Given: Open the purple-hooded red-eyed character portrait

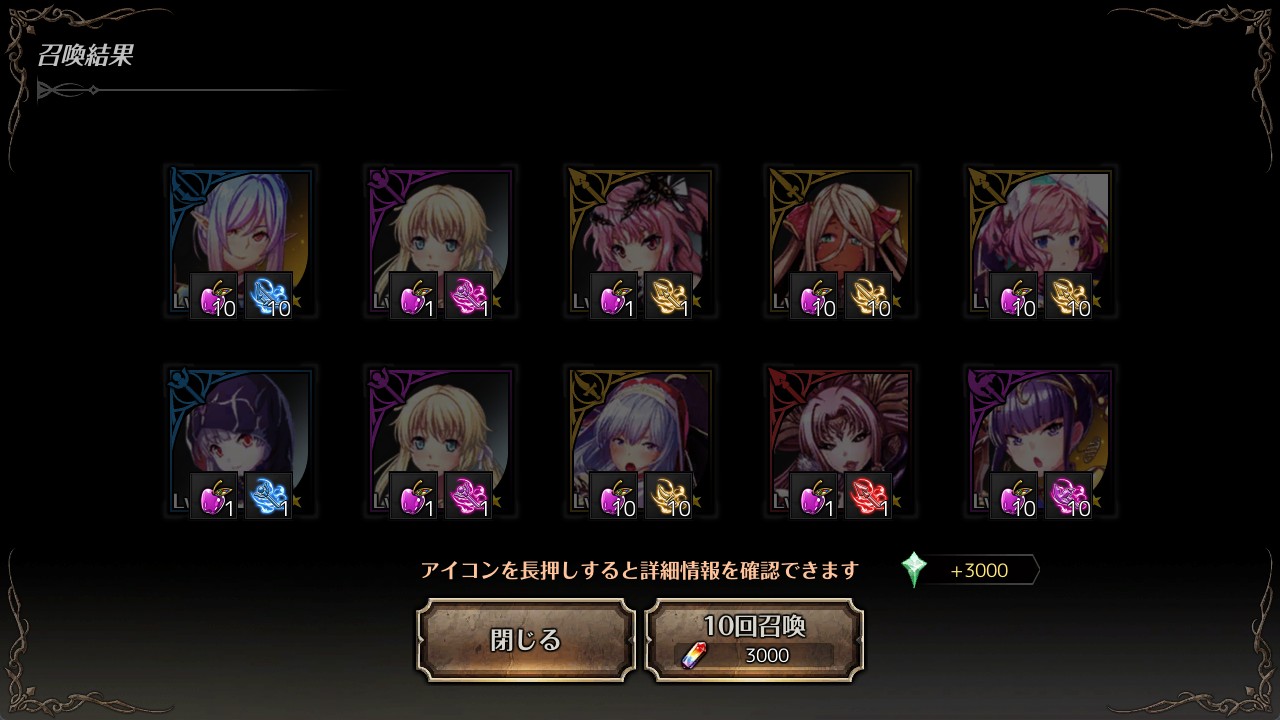Looking at the screenshot, I should click(x=240, y=442).
